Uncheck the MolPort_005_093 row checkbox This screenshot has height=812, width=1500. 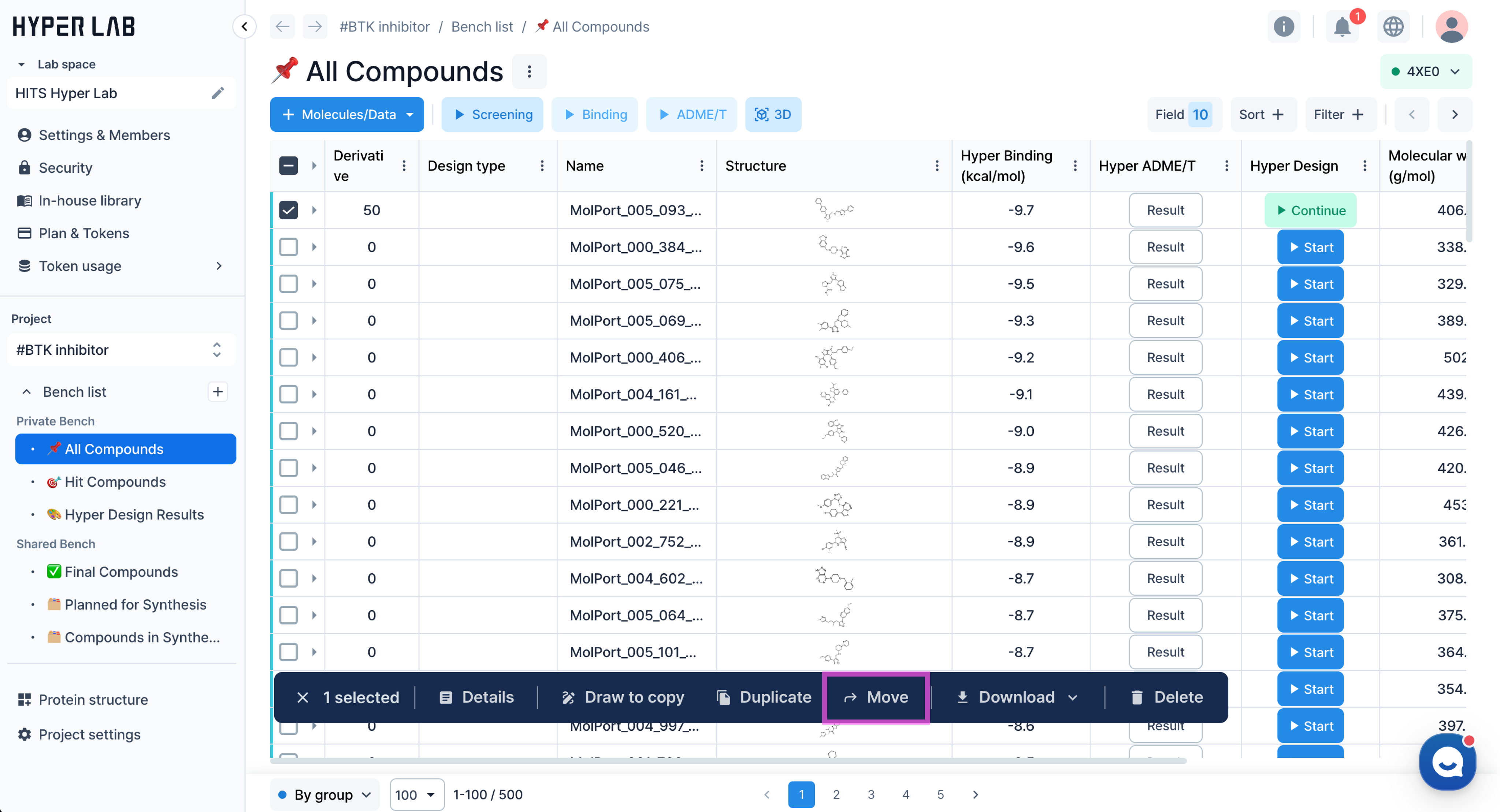[x=289, y=210]
